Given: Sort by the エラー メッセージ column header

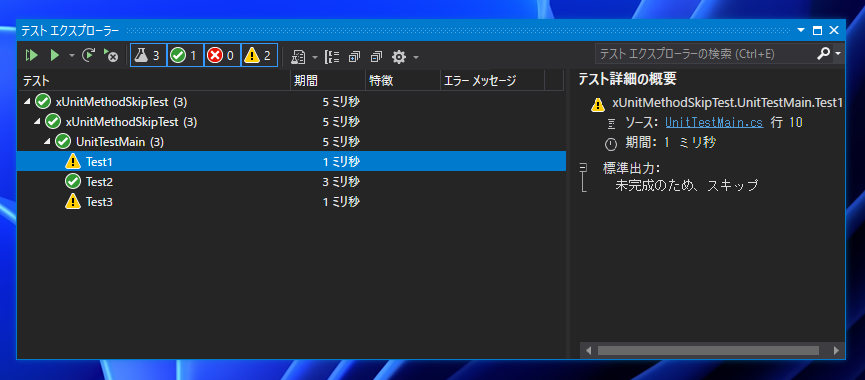Looking at the screenshot, I should (x=492, y=81).
